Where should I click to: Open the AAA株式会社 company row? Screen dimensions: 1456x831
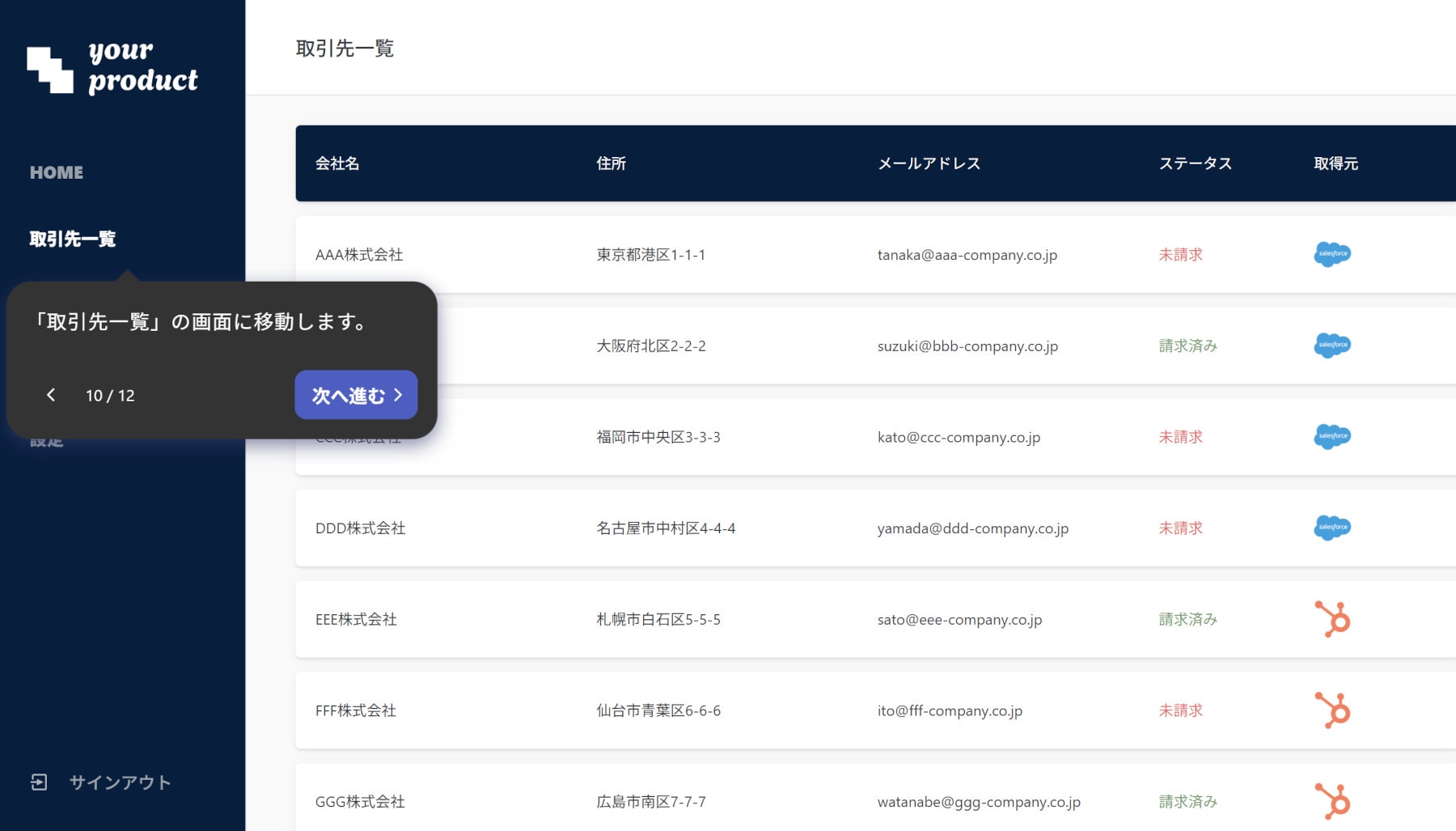pyautogui.click(x=359, y=255)
